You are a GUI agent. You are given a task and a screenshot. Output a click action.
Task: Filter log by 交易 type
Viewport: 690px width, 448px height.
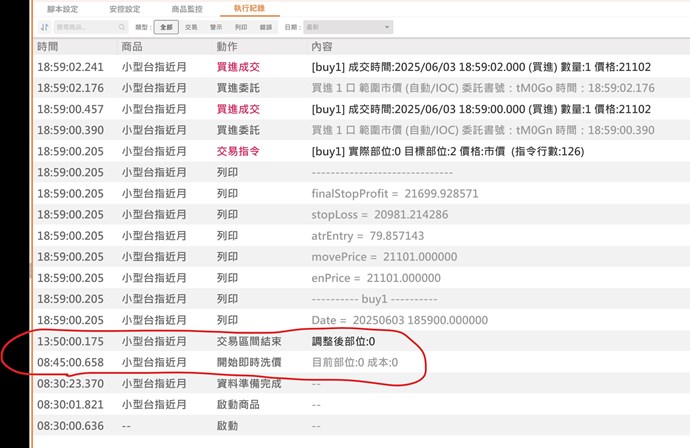[190, 29]
